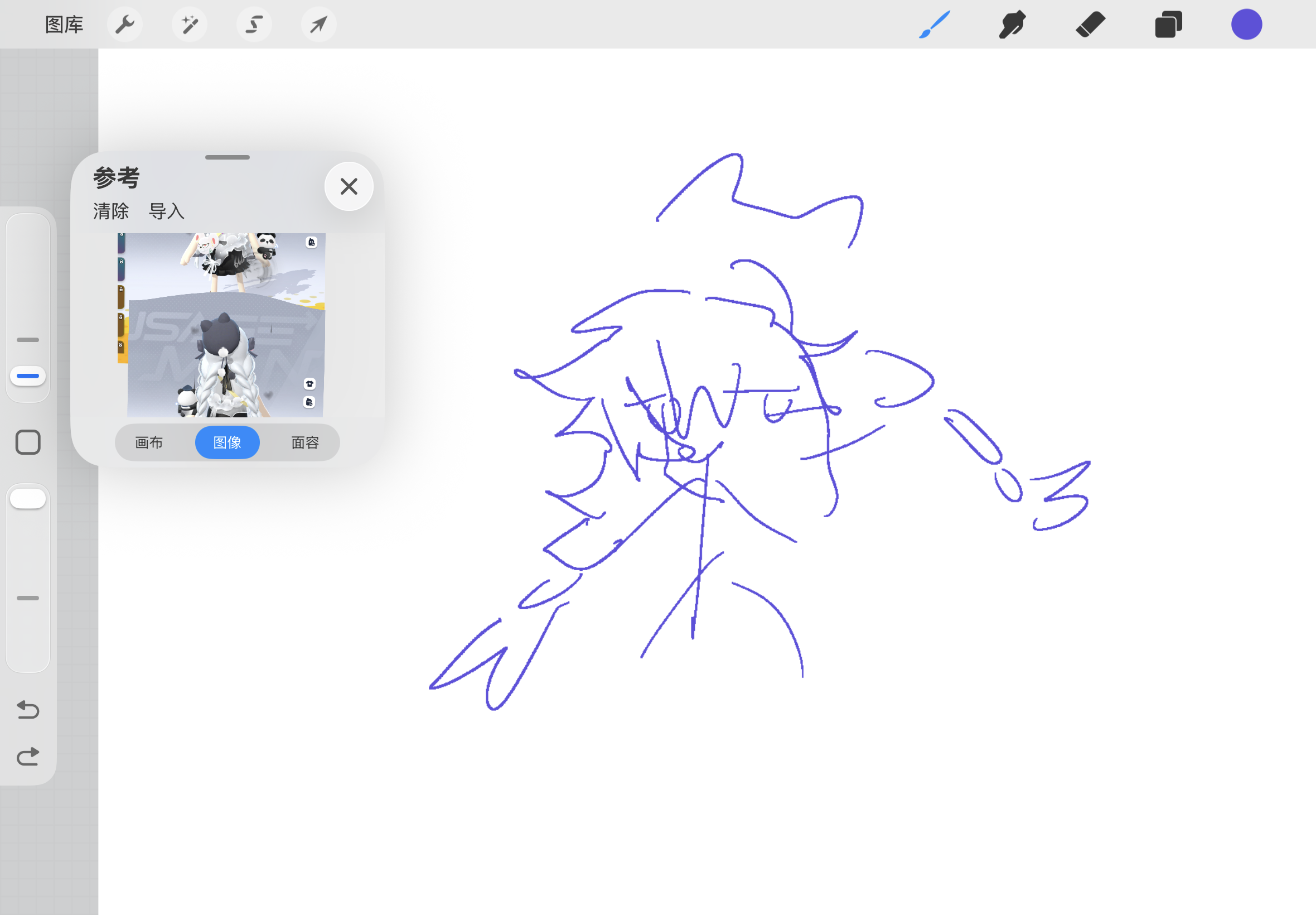Switch reference to 面容 tab

305,442
